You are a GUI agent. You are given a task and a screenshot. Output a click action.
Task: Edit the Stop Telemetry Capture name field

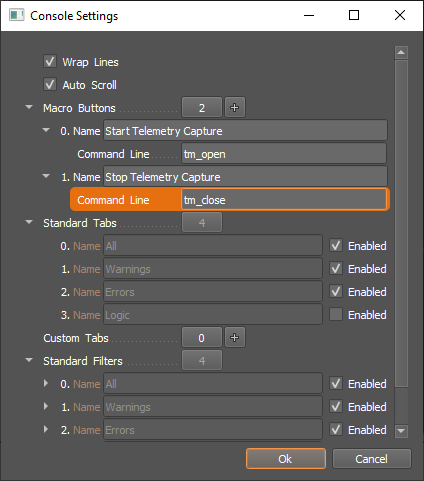pyautogui.click(x=245, y=177)
